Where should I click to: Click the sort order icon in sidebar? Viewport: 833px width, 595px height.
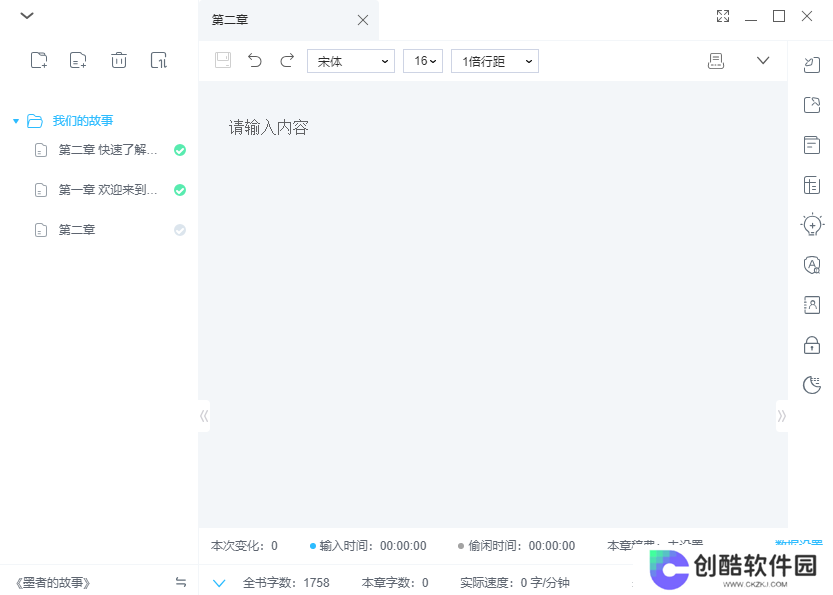coord(158,60)
